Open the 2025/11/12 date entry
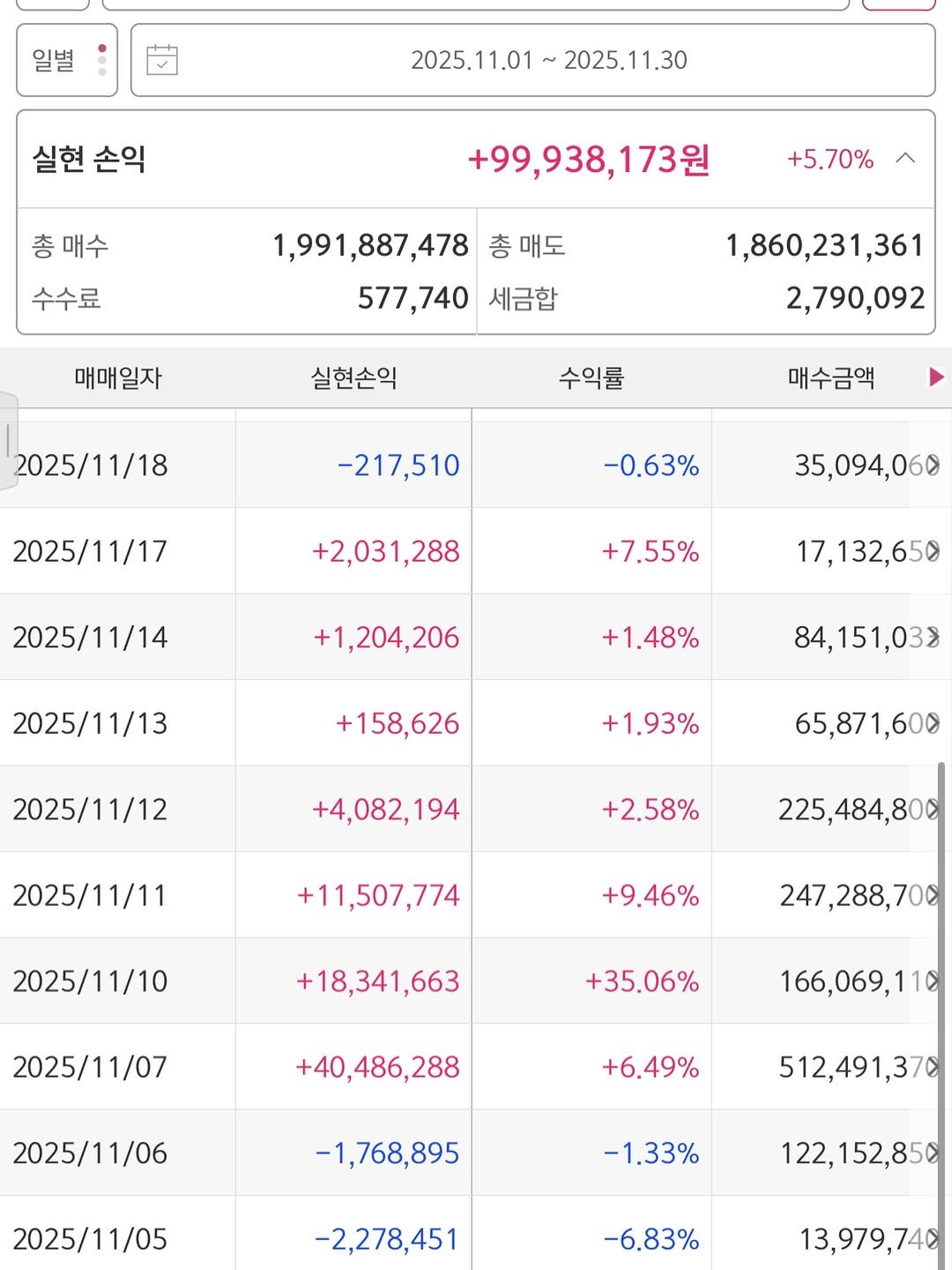This screenshot has width=952, height=1270. click(90, 809)
